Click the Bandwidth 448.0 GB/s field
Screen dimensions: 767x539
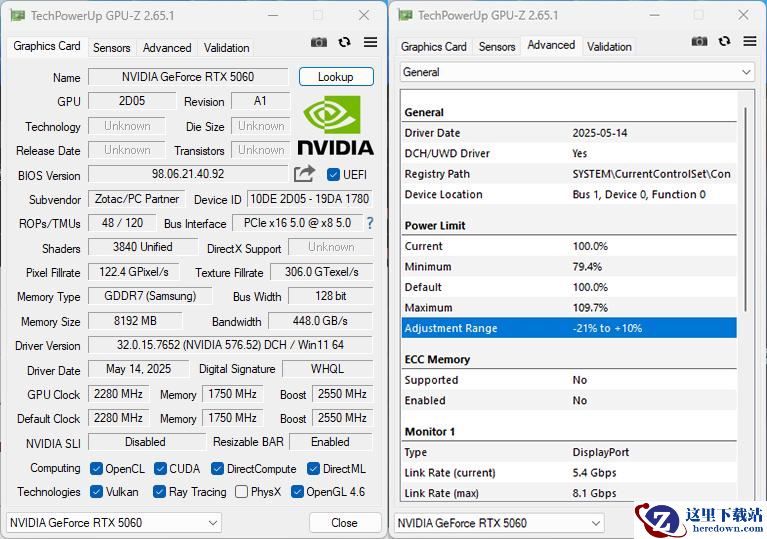pos(320,321)
